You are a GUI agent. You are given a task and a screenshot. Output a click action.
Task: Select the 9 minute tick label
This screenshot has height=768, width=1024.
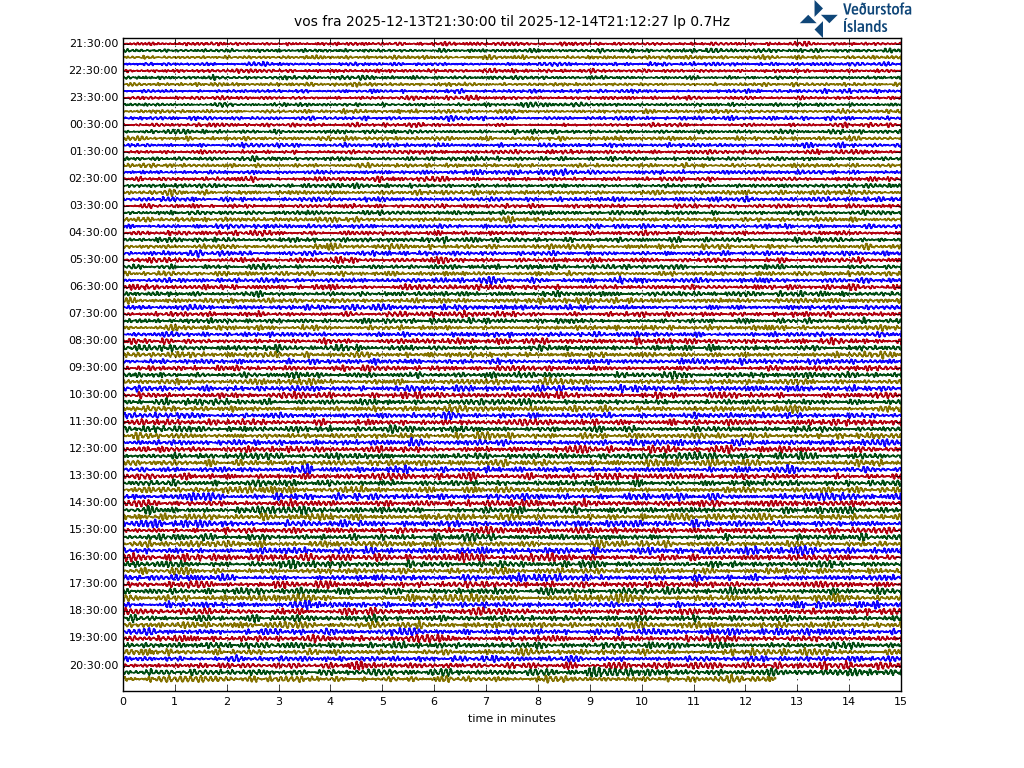click(x=590, y=702)
